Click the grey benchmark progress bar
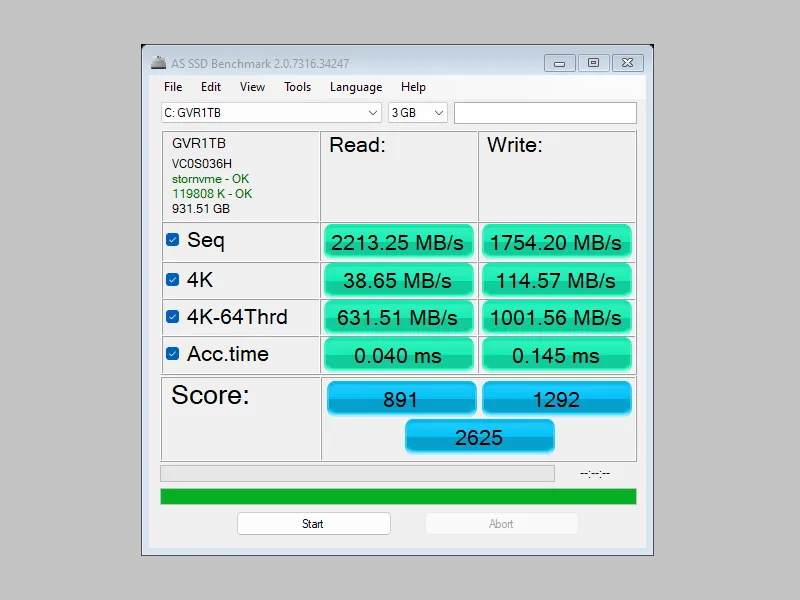This screenshot has width=800, height=600. pos(355,472)
